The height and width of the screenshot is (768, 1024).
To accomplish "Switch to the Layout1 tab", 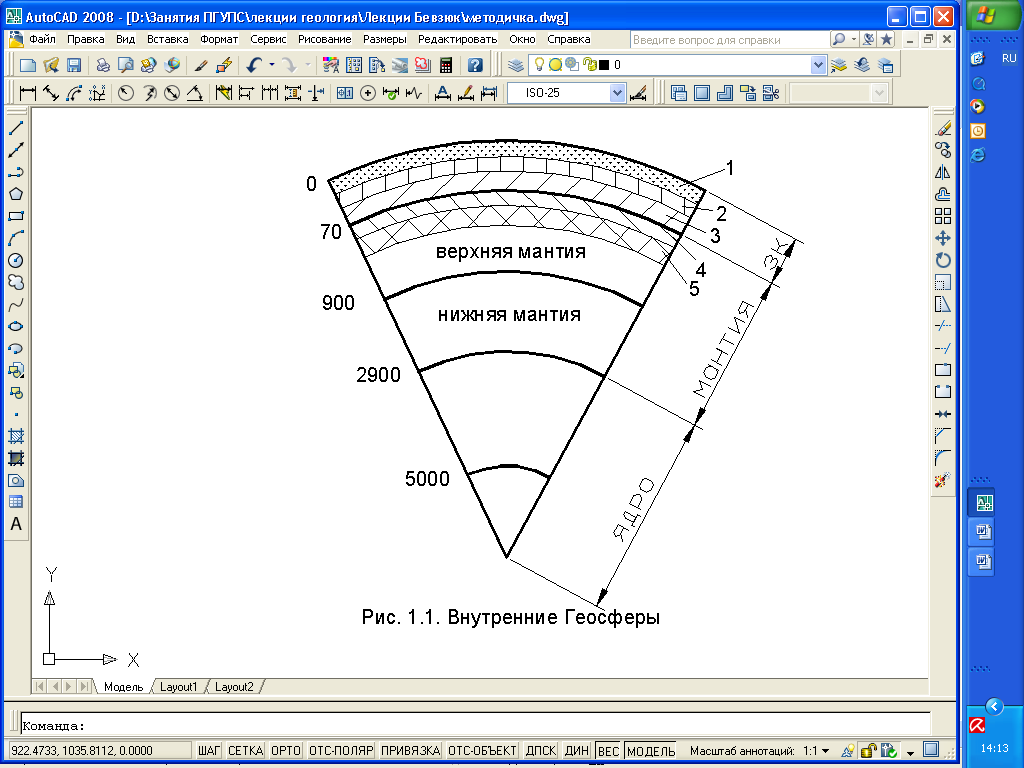I will click(178, 687).
